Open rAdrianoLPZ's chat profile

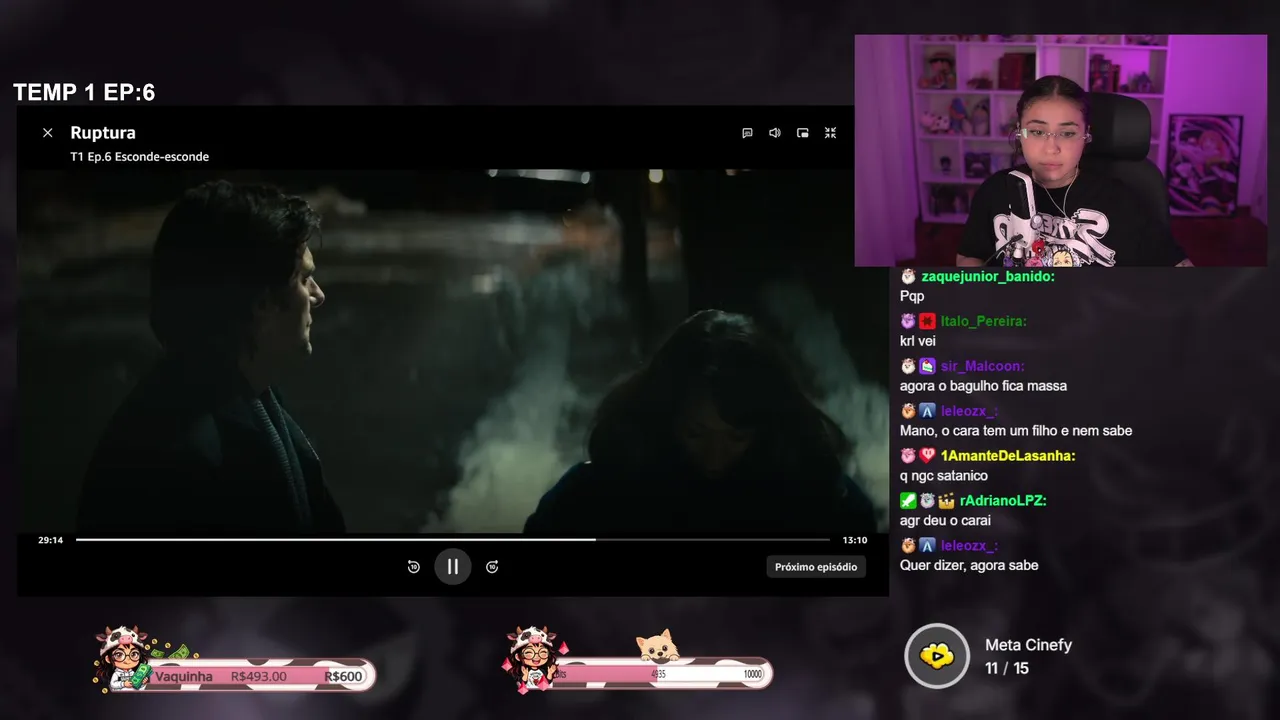[x=1003, y=500]
